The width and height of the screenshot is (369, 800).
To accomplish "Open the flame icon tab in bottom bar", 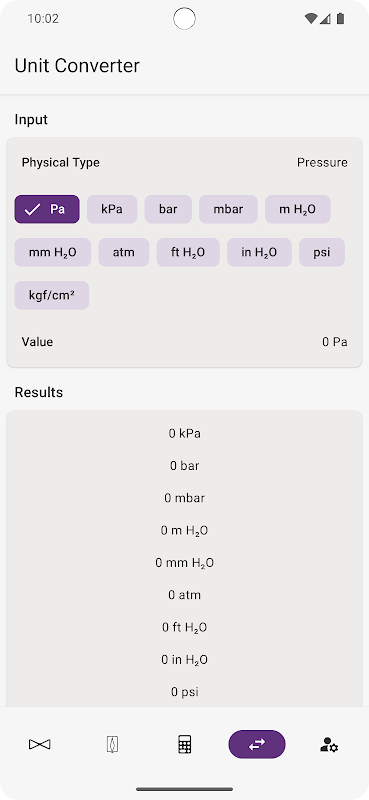I will tap(112, 744).
